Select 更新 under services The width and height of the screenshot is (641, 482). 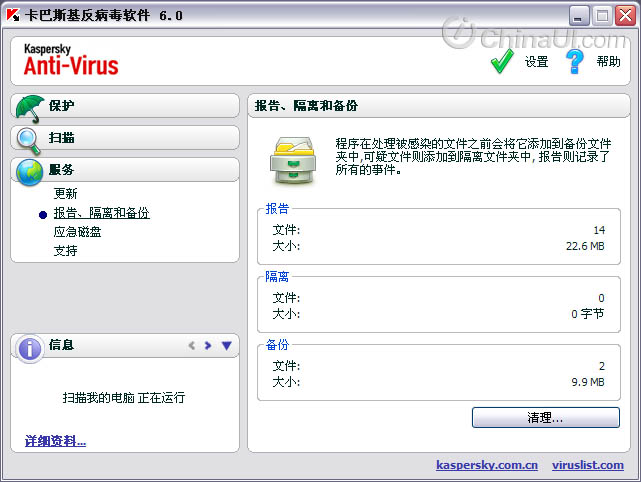65,193
